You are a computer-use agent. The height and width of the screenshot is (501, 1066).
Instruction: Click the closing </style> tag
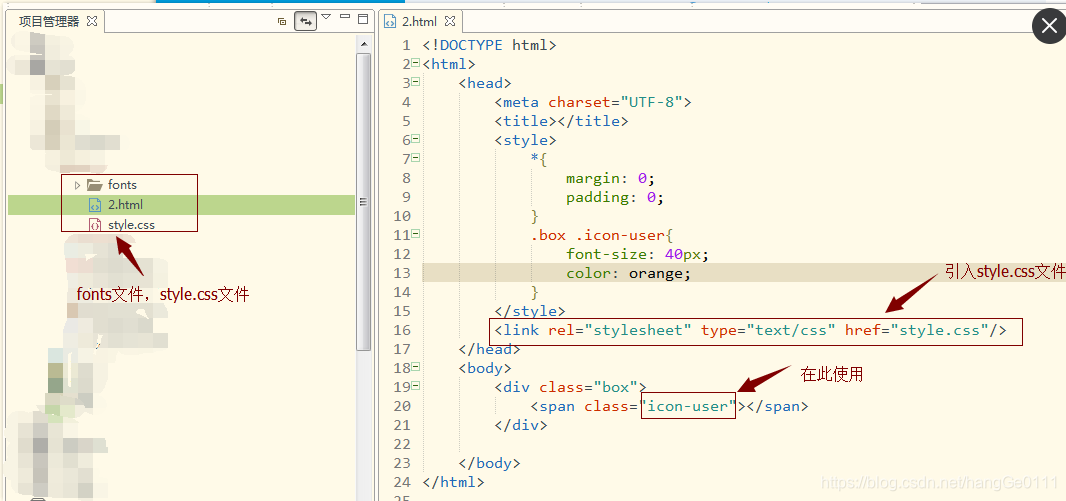[530, 311]
